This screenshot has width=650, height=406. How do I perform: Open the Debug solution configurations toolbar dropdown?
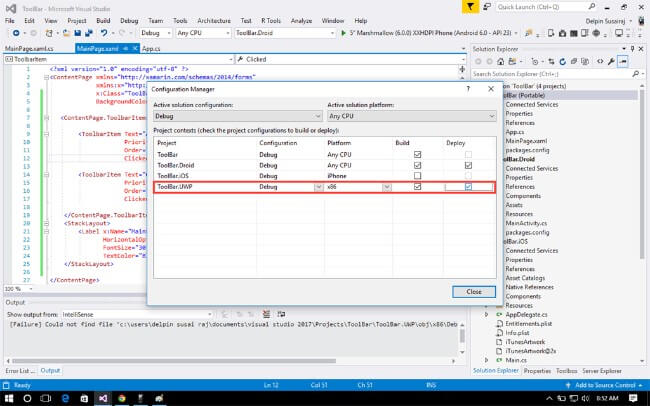(x=156, y=33)
